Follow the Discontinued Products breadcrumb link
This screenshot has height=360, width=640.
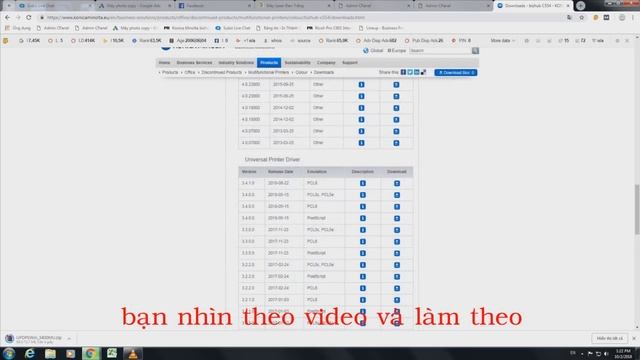point(222,72)
